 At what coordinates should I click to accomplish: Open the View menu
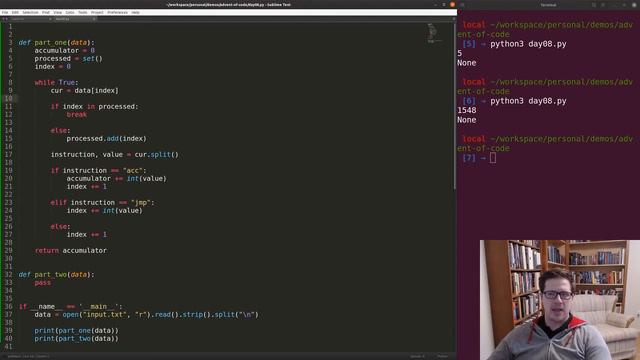58,12
